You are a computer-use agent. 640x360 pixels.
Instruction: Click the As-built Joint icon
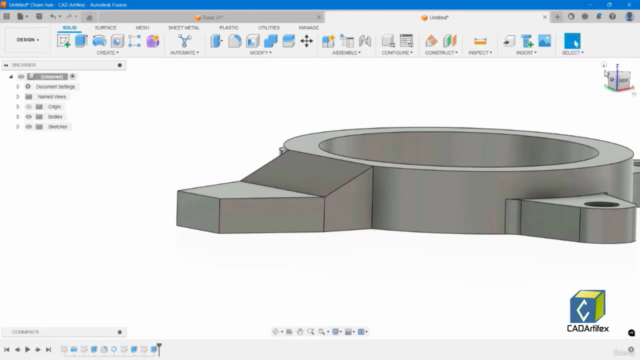click(365, 41)
